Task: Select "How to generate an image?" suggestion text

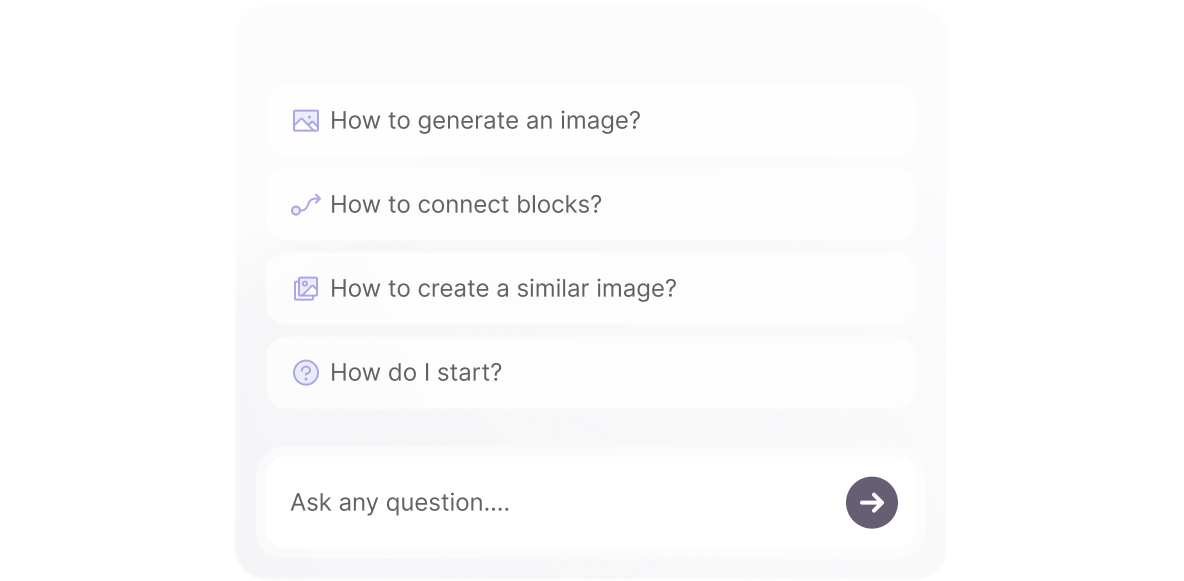Action: click(485, 121)
